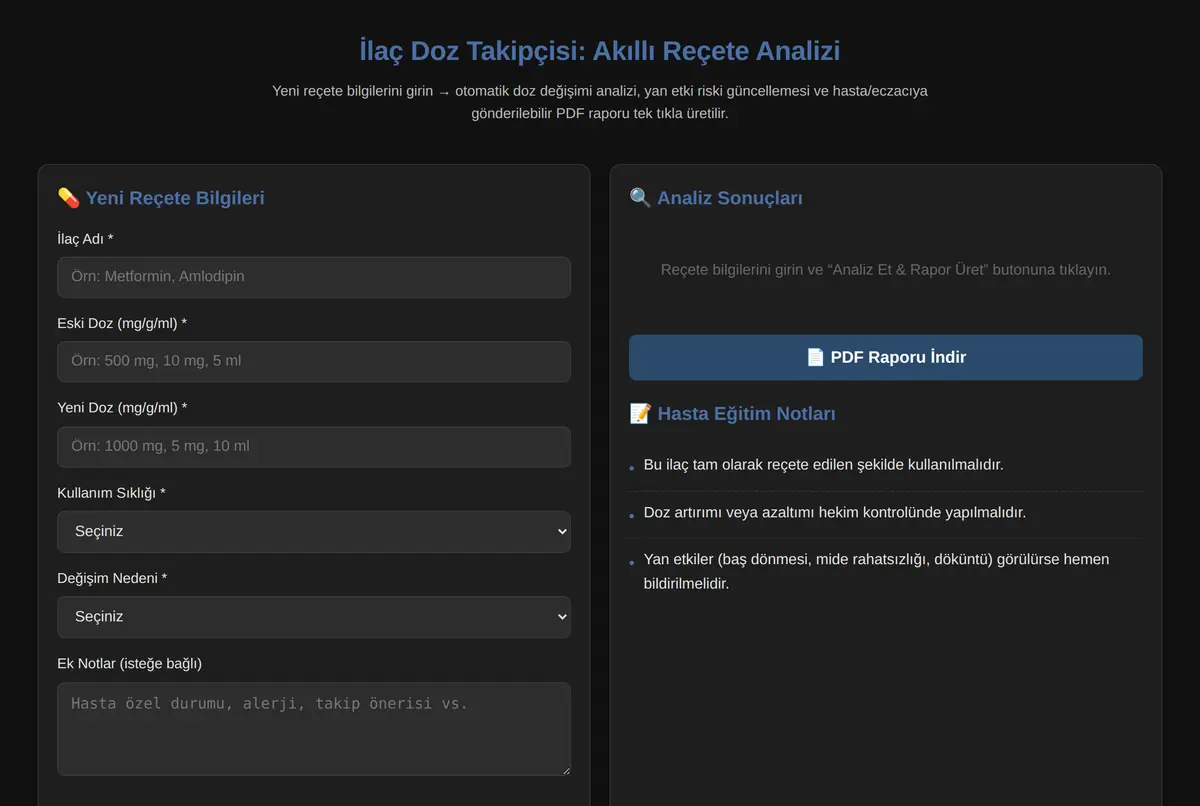Click the subtitle paragraph 'Yeni reçete bilgilerini girin'
1200x806 pixels.
(x=600, y=102)
